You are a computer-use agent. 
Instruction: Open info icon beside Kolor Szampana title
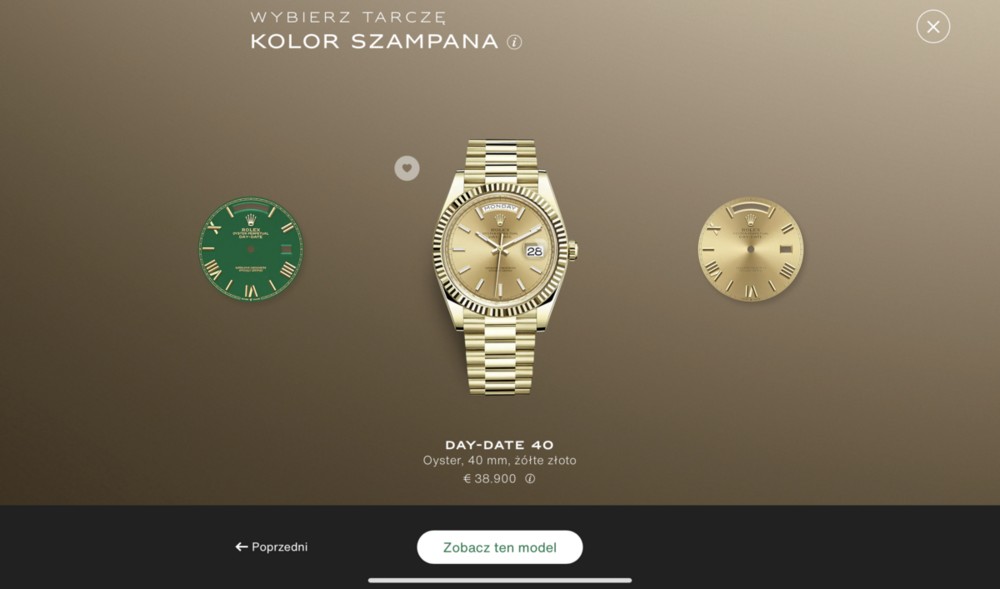tap(514, 42)
